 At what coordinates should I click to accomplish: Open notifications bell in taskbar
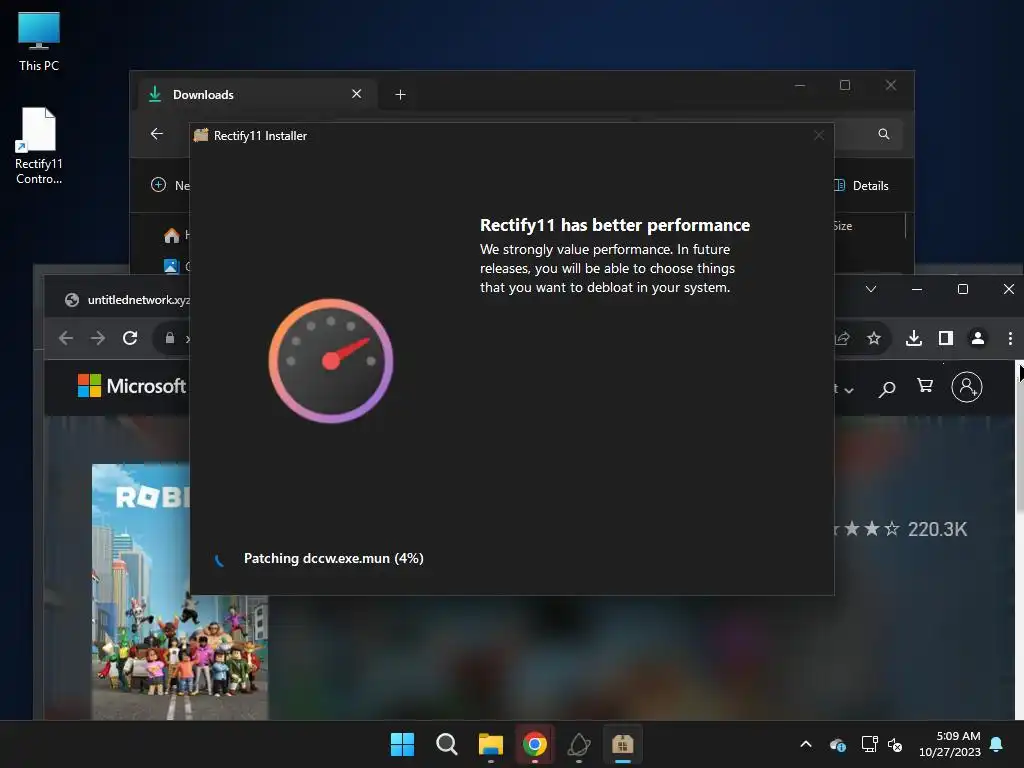(997, 744)
